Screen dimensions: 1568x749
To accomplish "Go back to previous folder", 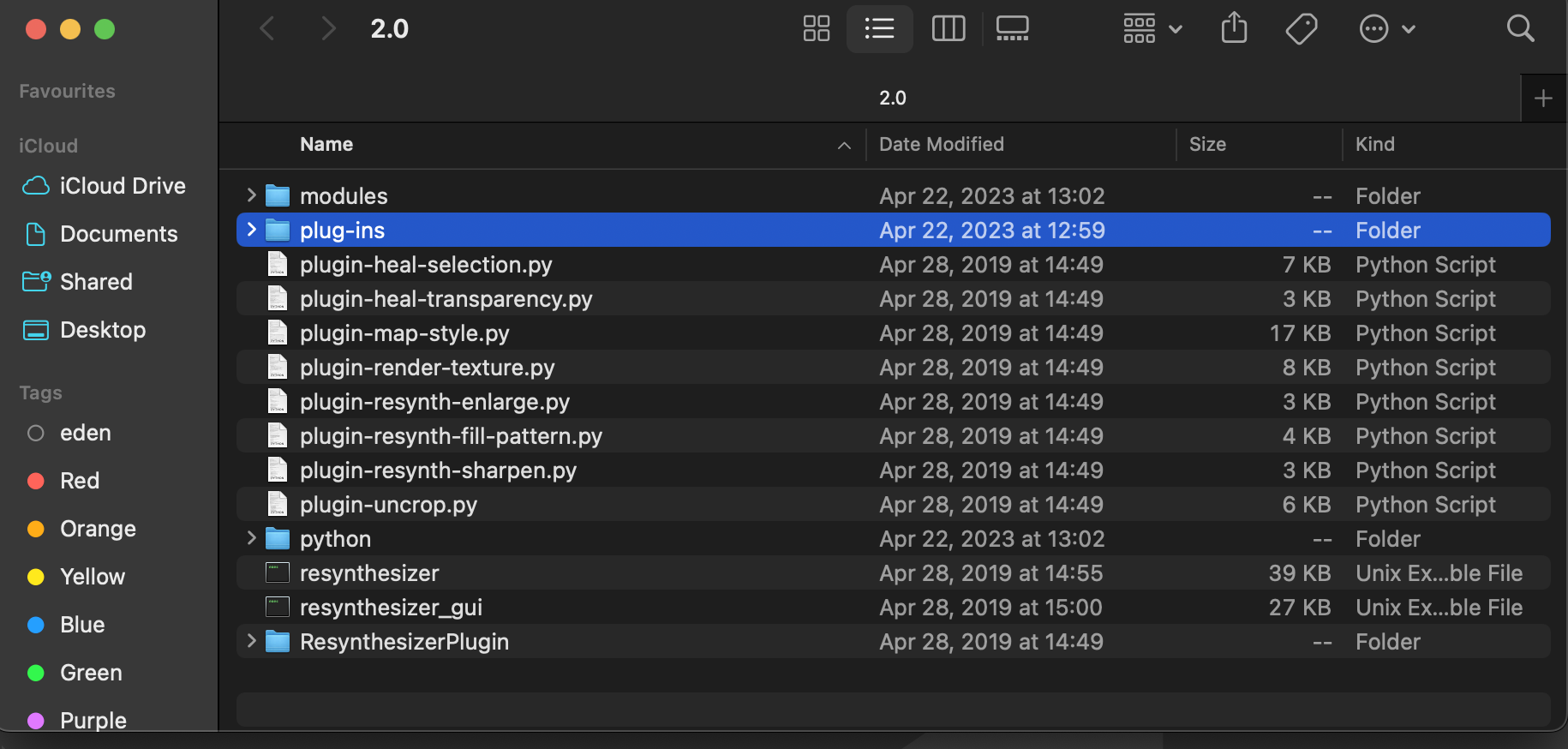I will (x=267, y=28).
